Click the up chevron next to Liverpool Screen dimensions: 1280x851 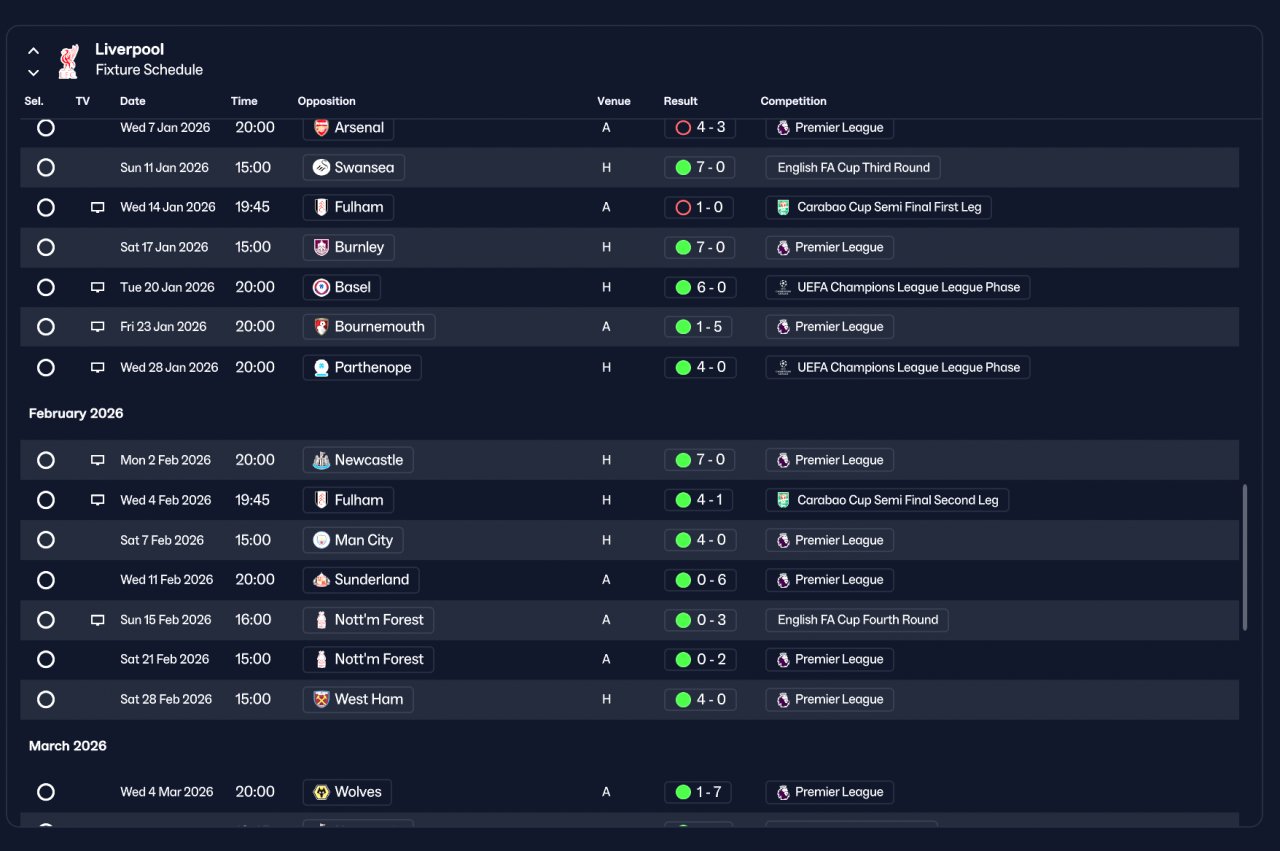33,50
